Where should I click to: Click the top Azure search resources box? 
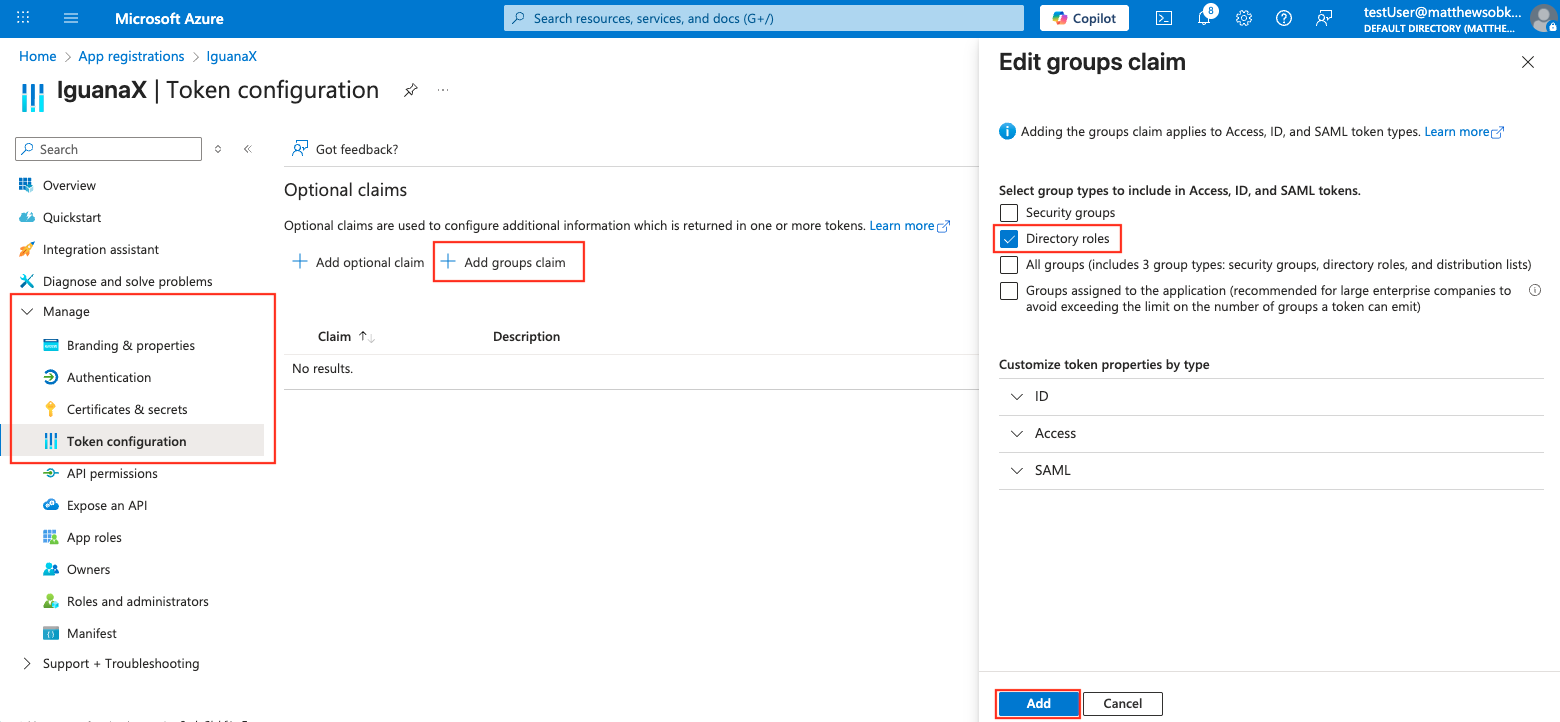[x=764, y=18]
